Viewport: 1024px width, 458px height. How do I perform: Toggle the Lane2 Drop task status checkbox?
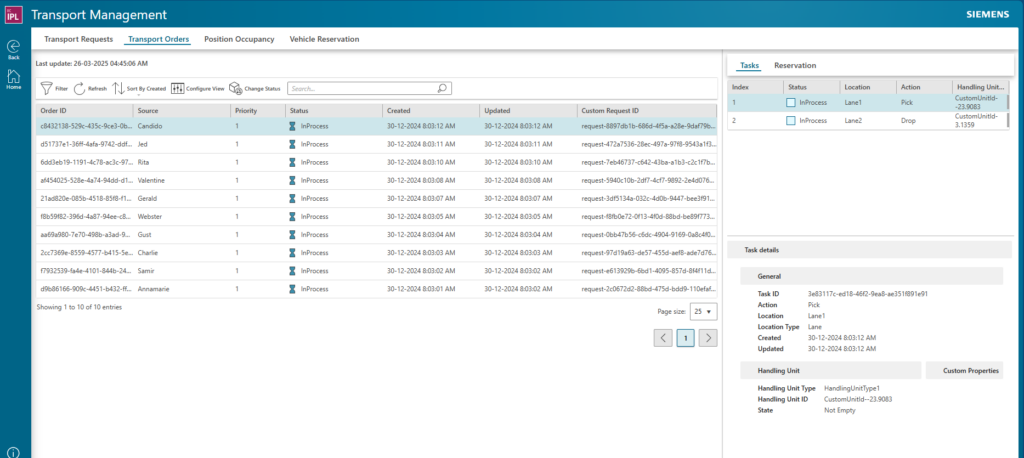[791, 120]
